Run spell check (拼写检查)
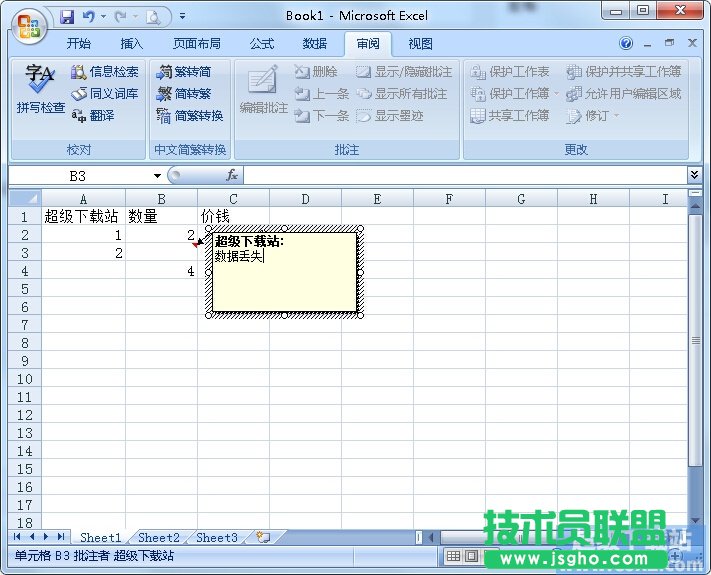 tap(40, 90)
